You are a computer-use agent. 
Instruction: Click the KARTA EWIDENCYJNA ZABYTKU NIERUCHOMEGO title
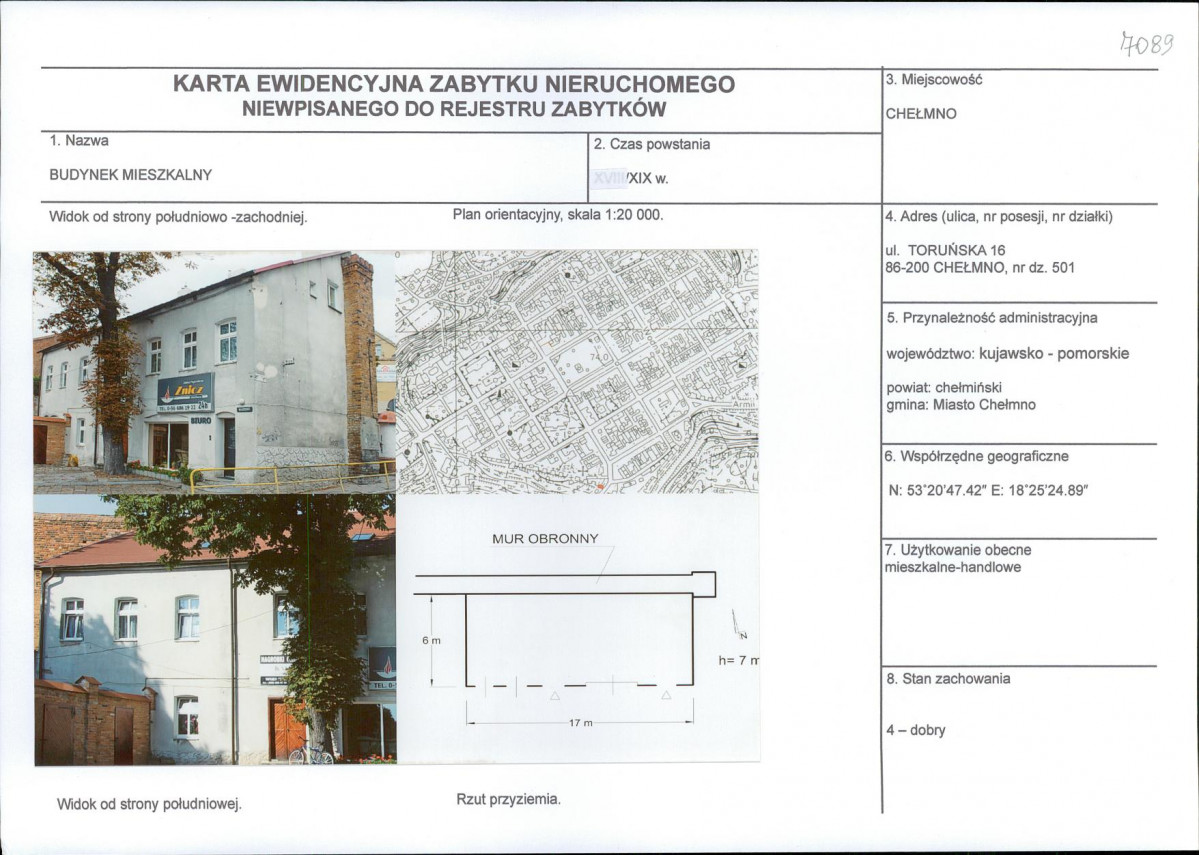[x=454, y=84]
